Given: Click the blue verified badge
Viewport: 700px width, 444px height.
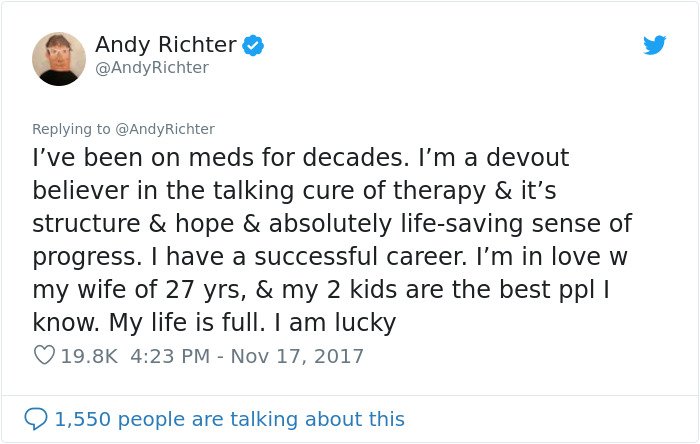Looking at the screenshot, I should [x=253, y=45].
